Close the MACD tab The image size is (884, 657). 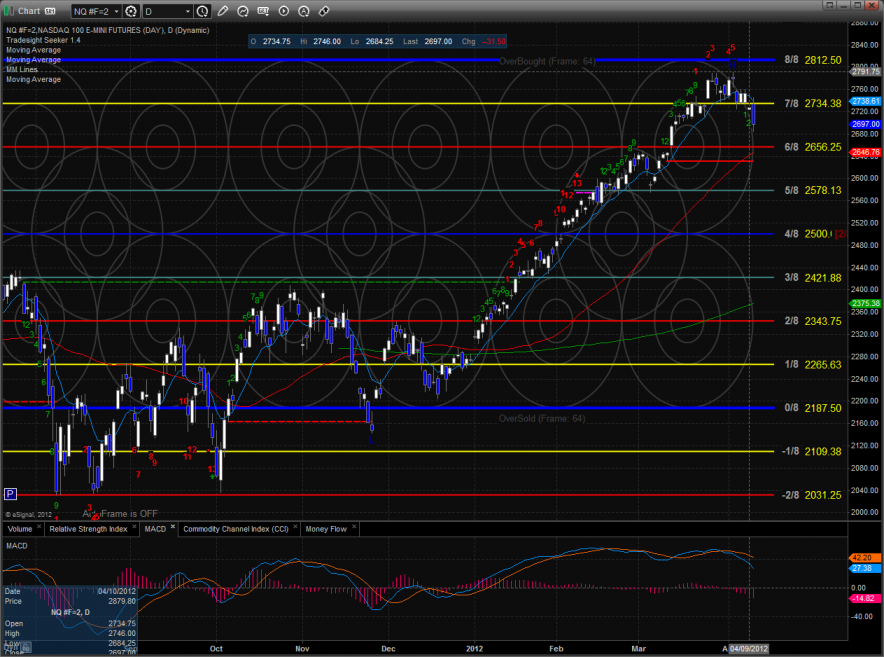click(x=173, y=525)
